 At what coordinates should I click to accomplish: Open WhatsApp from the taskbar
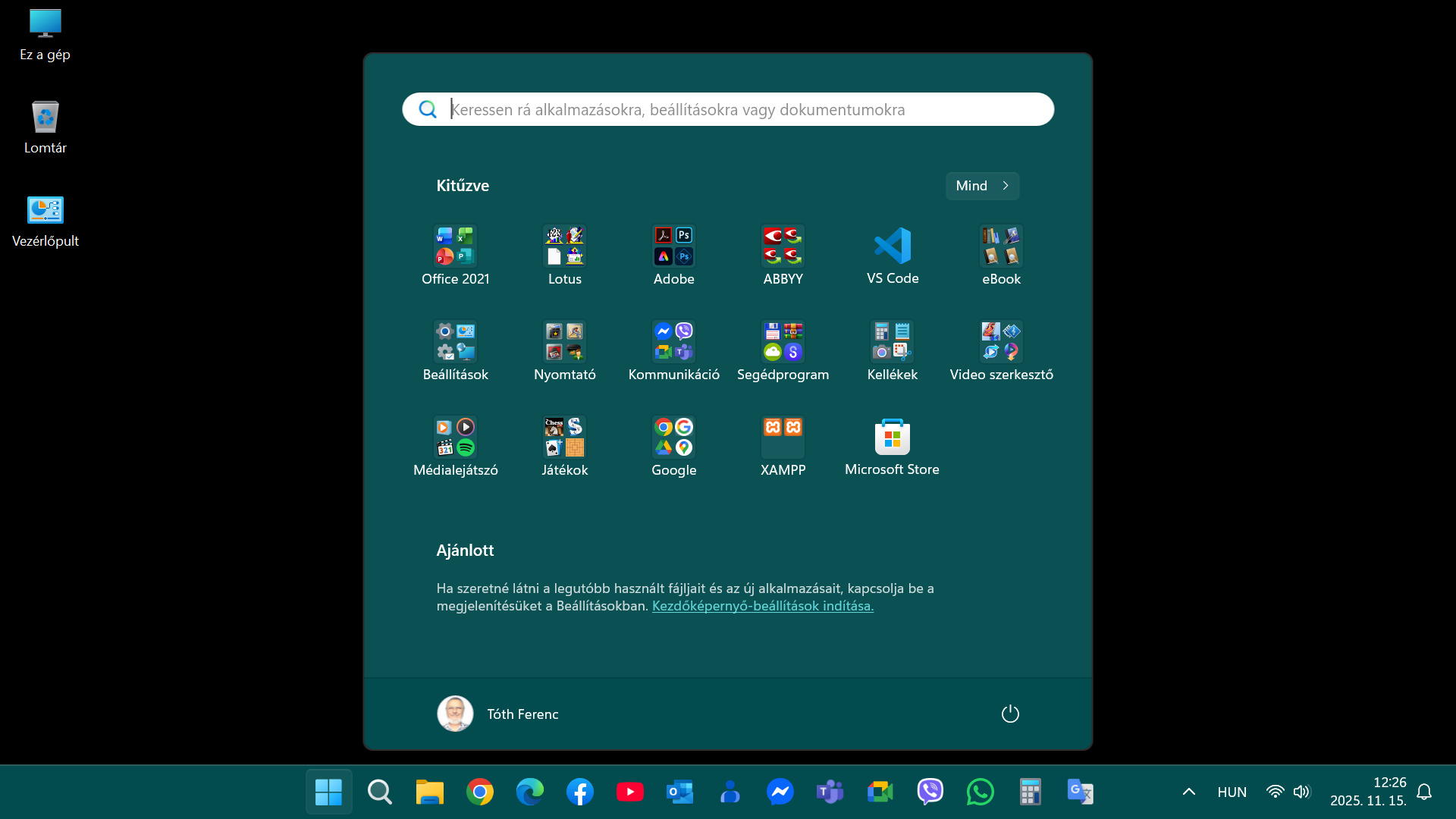coord(980,792)
